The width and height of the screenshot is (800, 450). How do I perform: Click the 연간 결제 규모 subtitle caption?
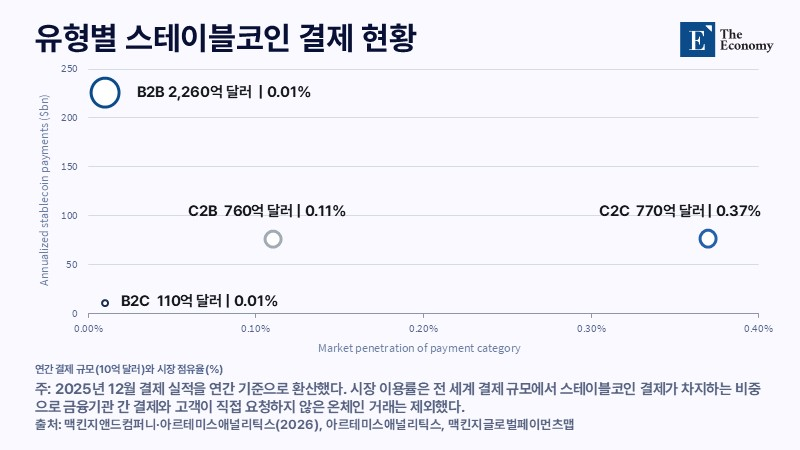129,369
